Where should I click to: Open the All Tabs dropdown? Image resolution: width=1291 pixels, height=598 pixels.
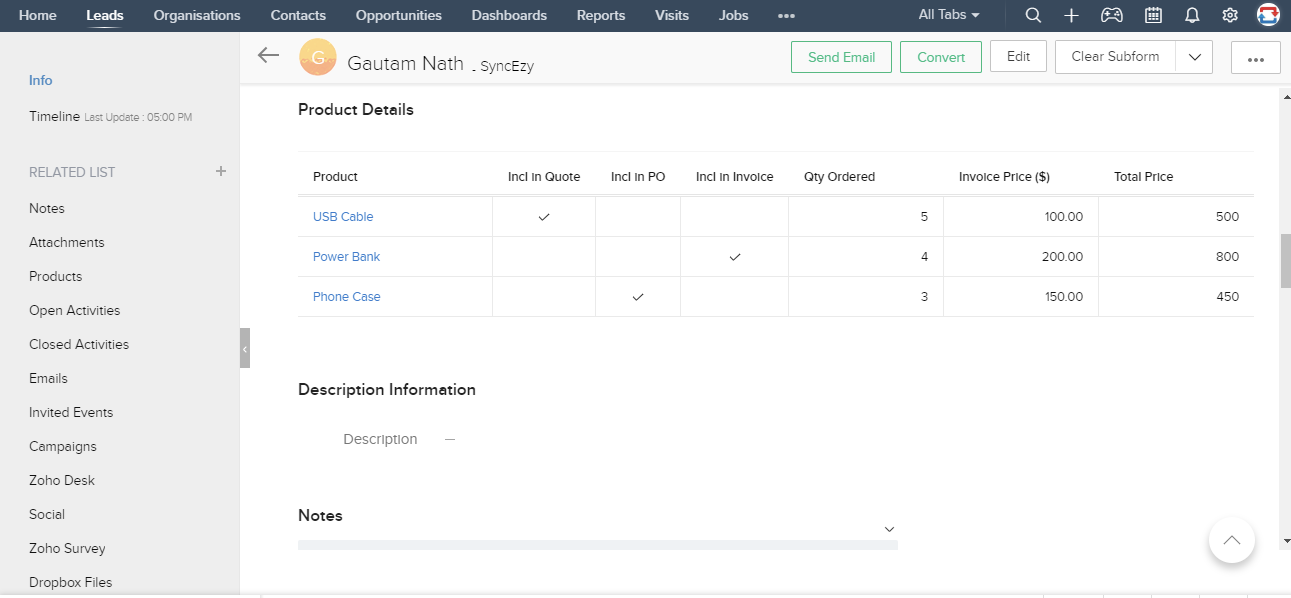(x=949, y=15)
